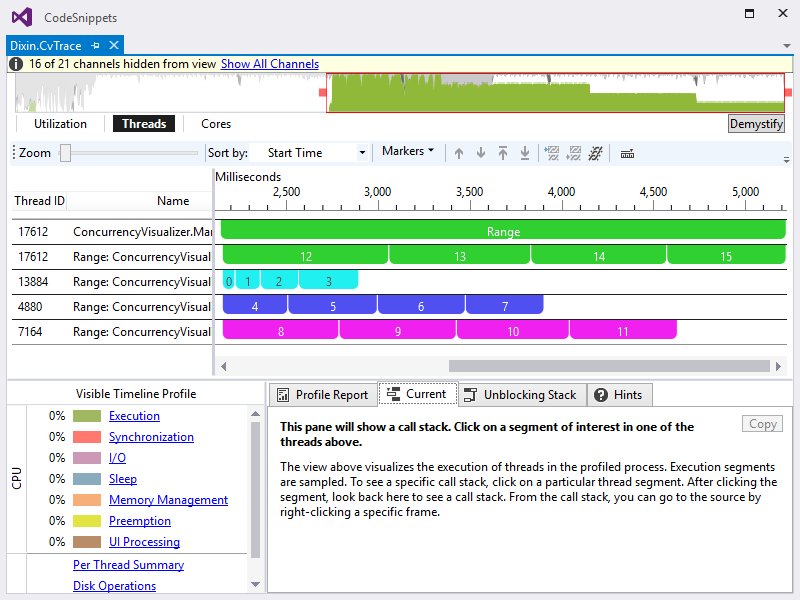Click the hide all threads hatched icon
The image size is (800, 600).
pos(595,153)
